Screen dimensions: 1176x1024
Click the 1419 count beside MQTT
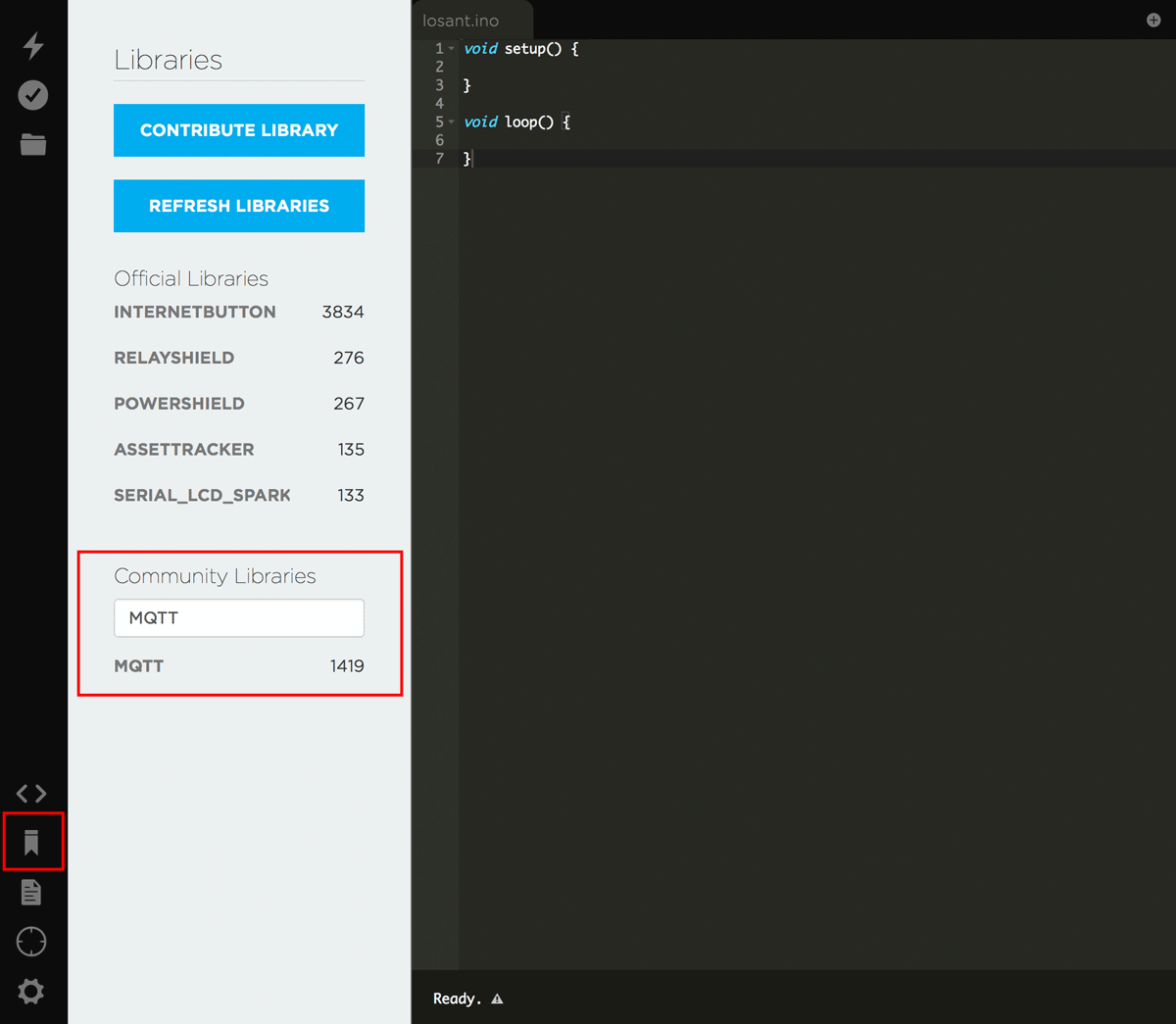click(347, 666)
